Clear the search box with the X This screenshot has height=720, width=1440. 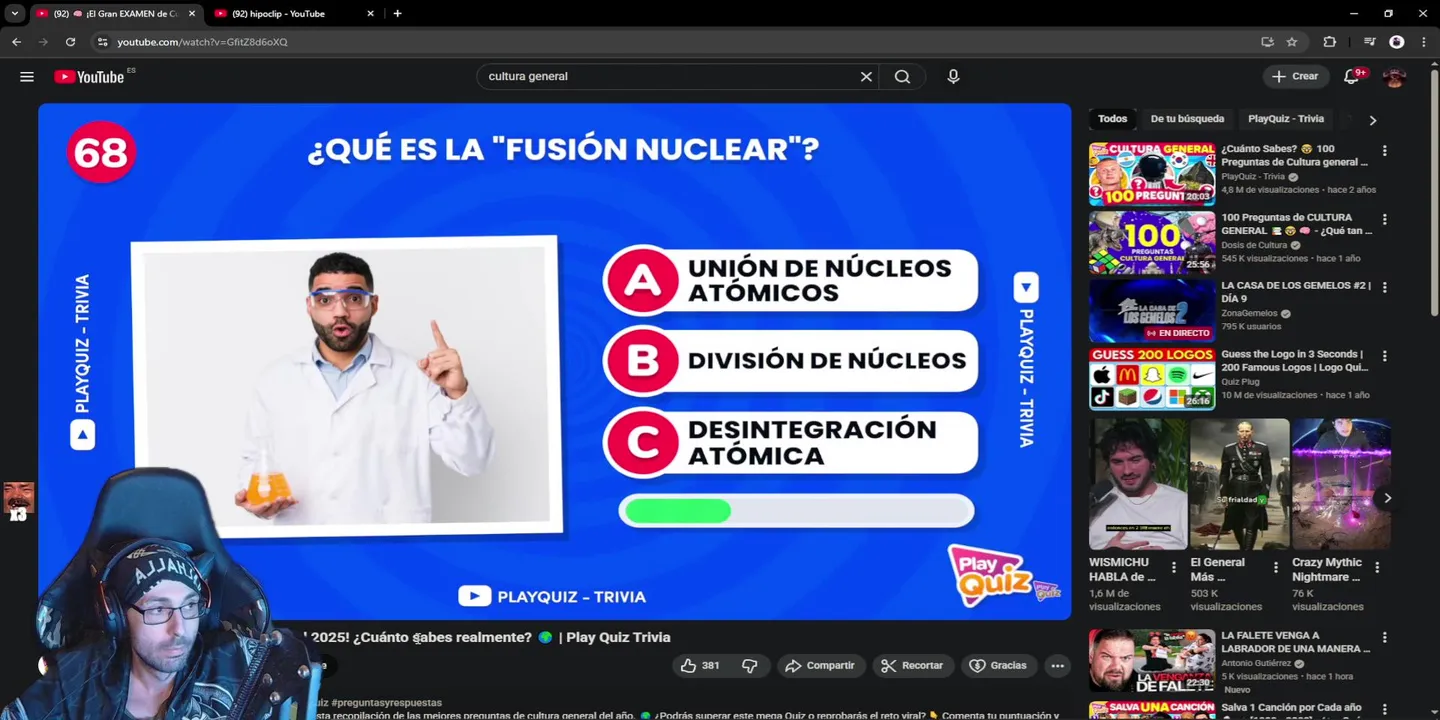click(x=866, y=76)
